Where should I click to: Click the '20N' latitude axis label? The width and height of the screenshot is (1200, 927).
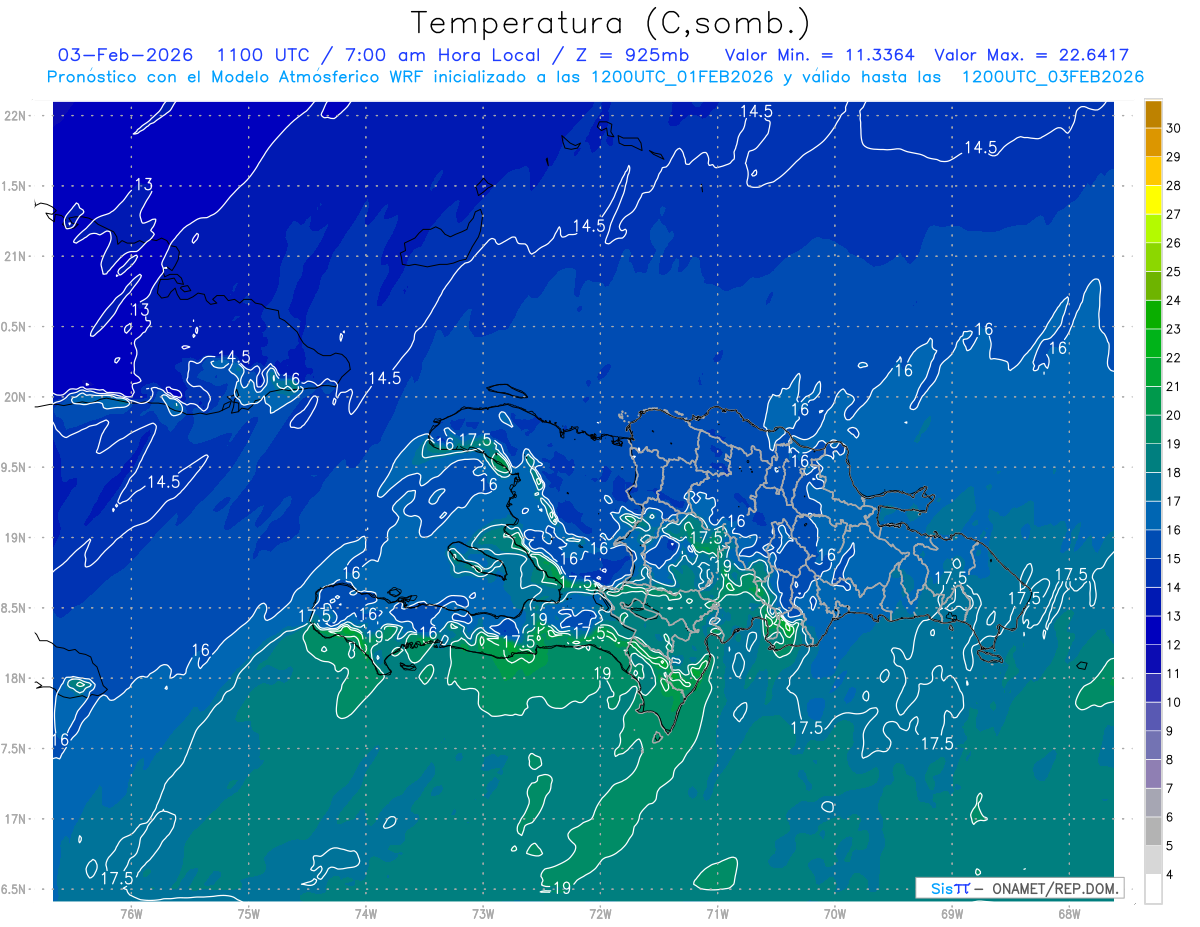16,397
